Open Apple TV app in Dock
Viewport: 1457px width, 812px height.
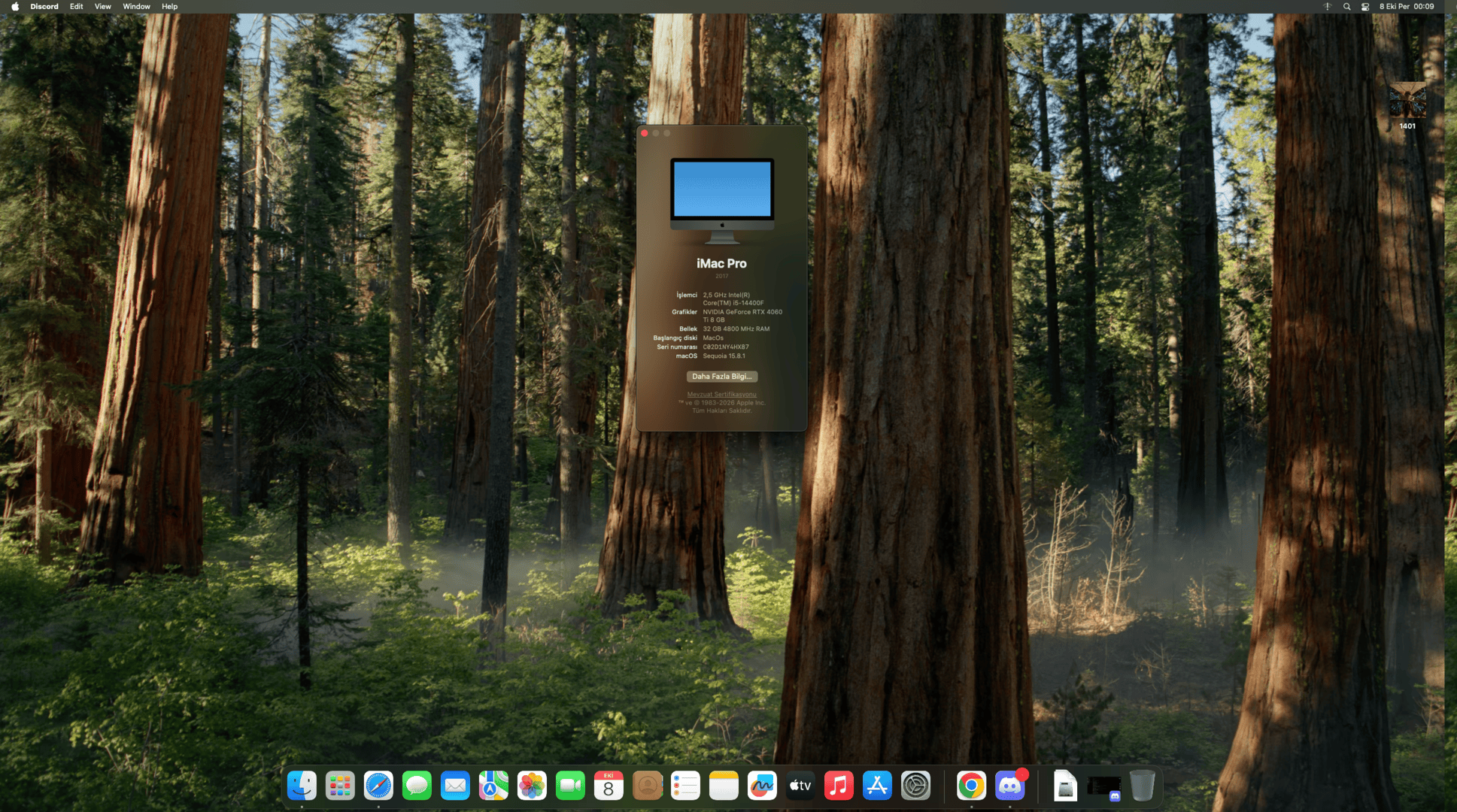pos(800,786)
